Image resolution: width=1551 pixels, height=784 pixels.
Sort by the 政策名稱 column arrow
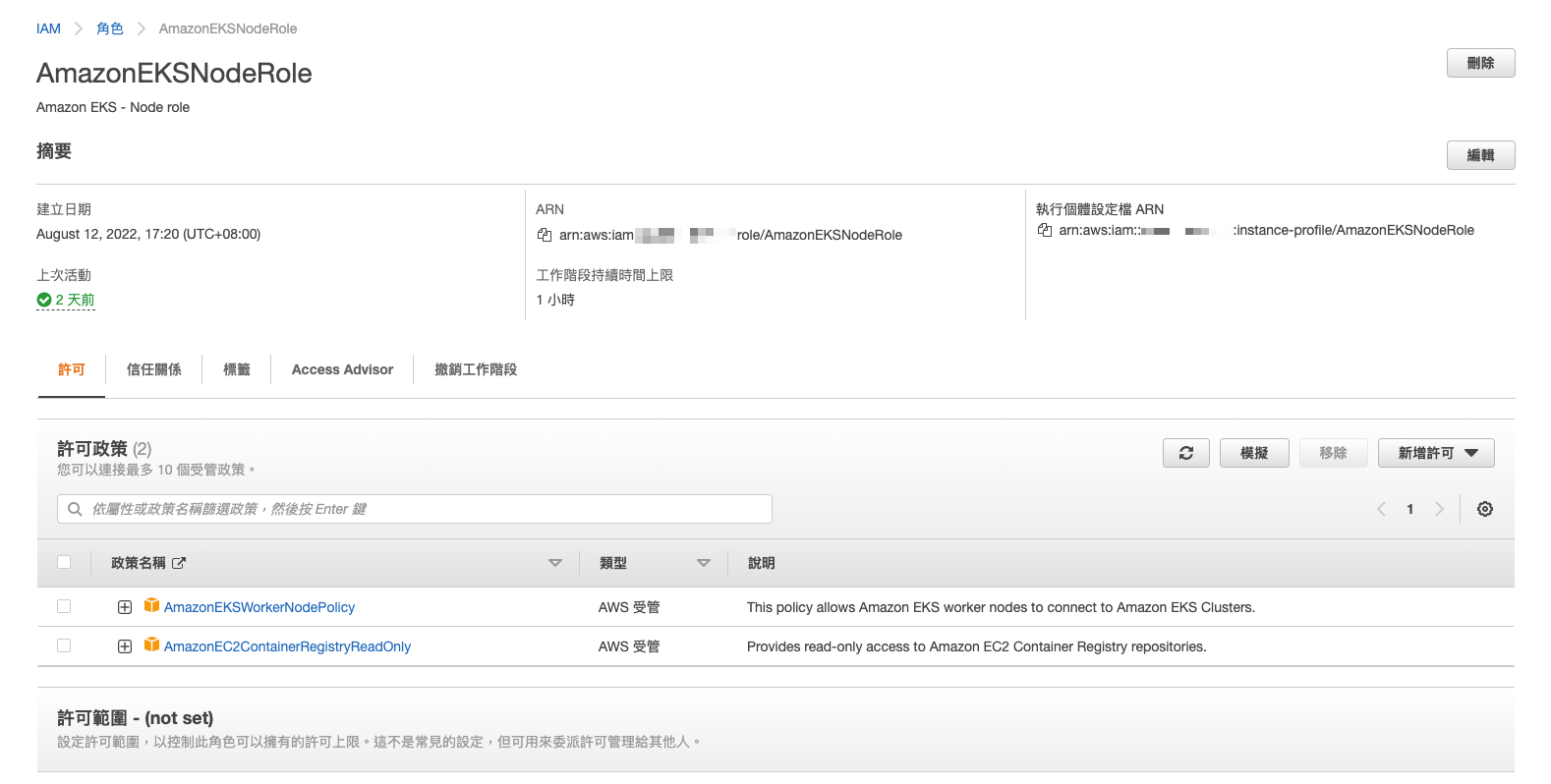coord(555,563)
